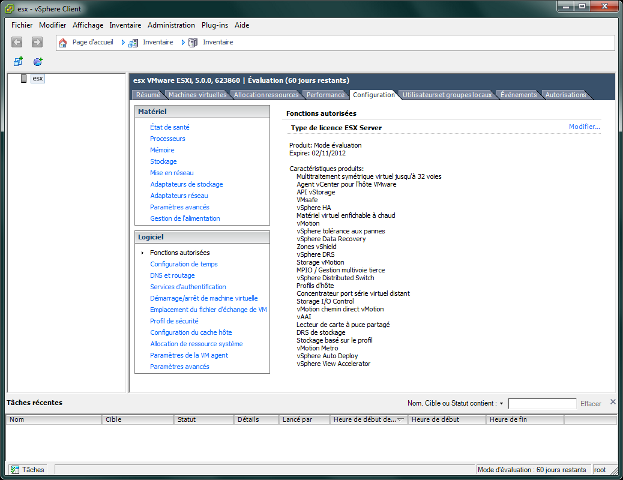Open the Administration menu
Image resolution: width=623 pixels, height=480 pixels.
[171, 25]
